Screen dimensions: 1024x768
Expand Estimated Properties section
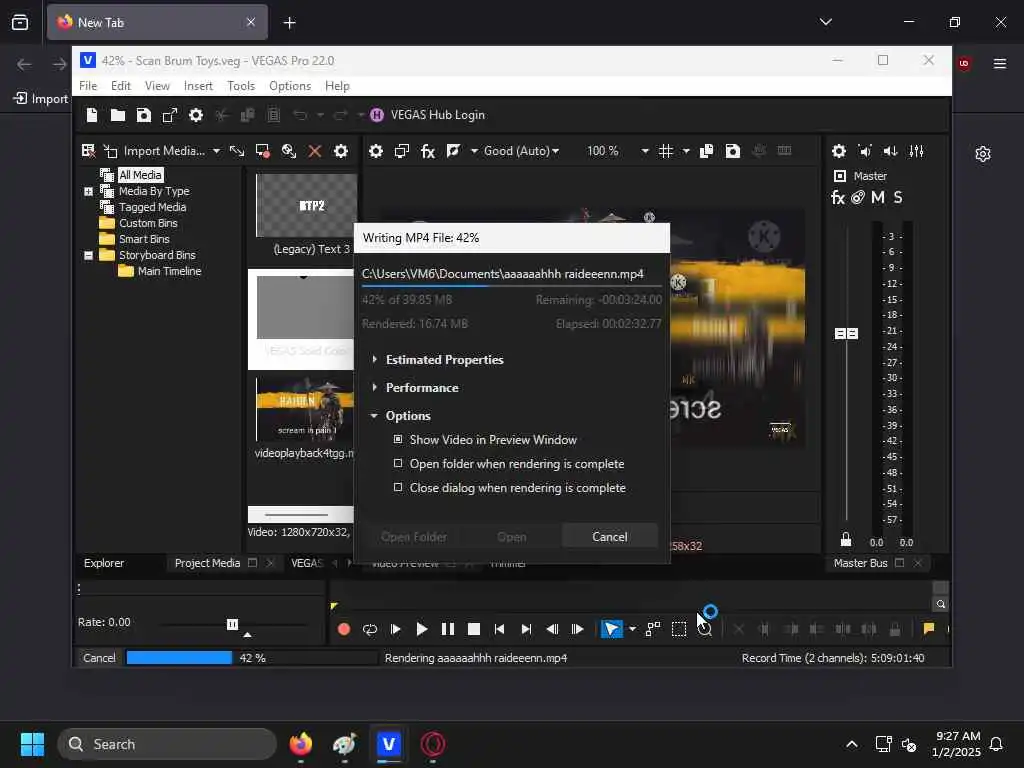(374, 359)
